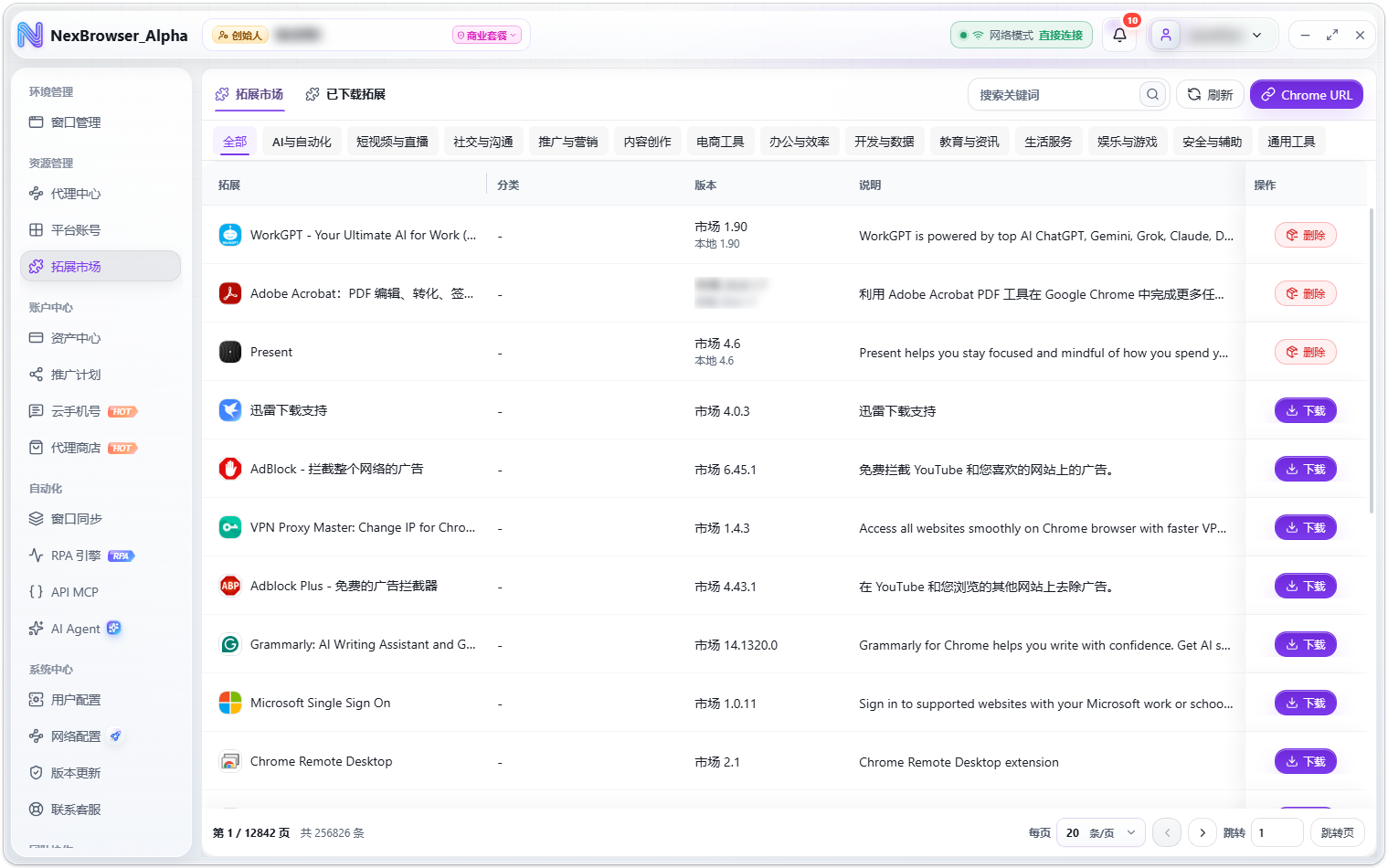Filter by 电商工具 category
Image resolution: width=1388 pixels, height=868 pixels.
click(720, 142)
